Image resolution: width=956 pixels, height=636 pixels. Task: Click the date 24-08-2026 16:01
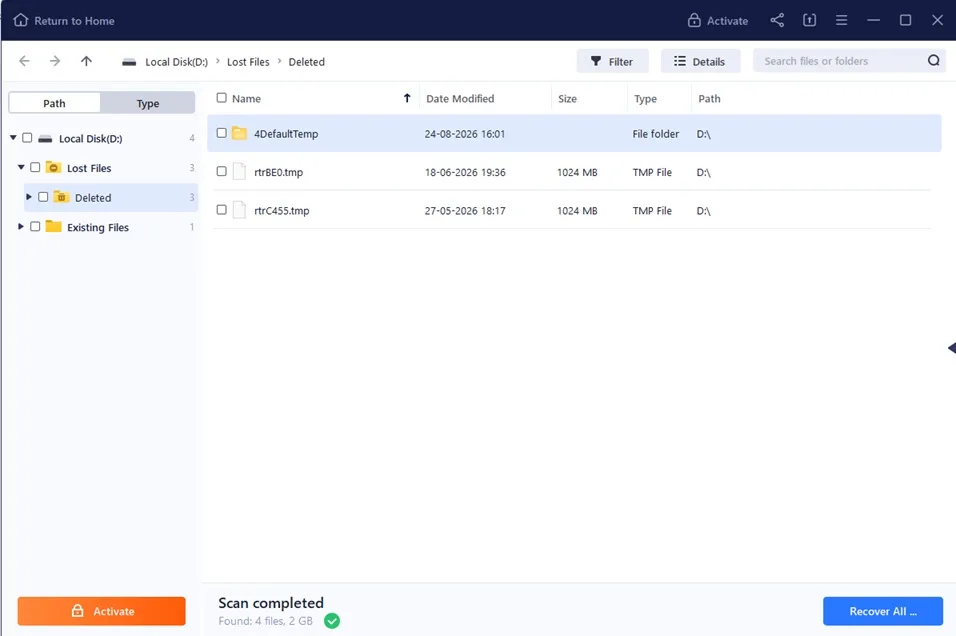pos(465,134)
